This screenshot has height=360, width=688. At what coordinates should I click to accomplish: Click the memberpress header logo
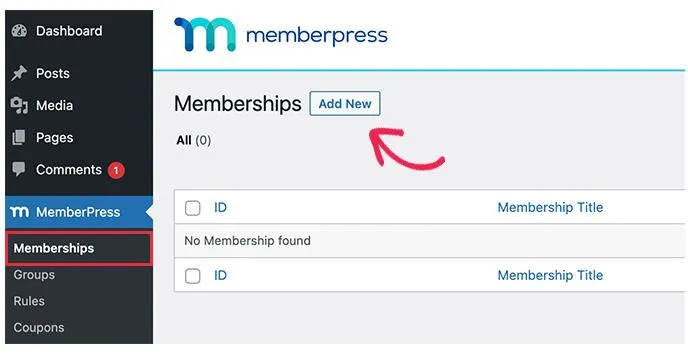click(x=281, y=34)
